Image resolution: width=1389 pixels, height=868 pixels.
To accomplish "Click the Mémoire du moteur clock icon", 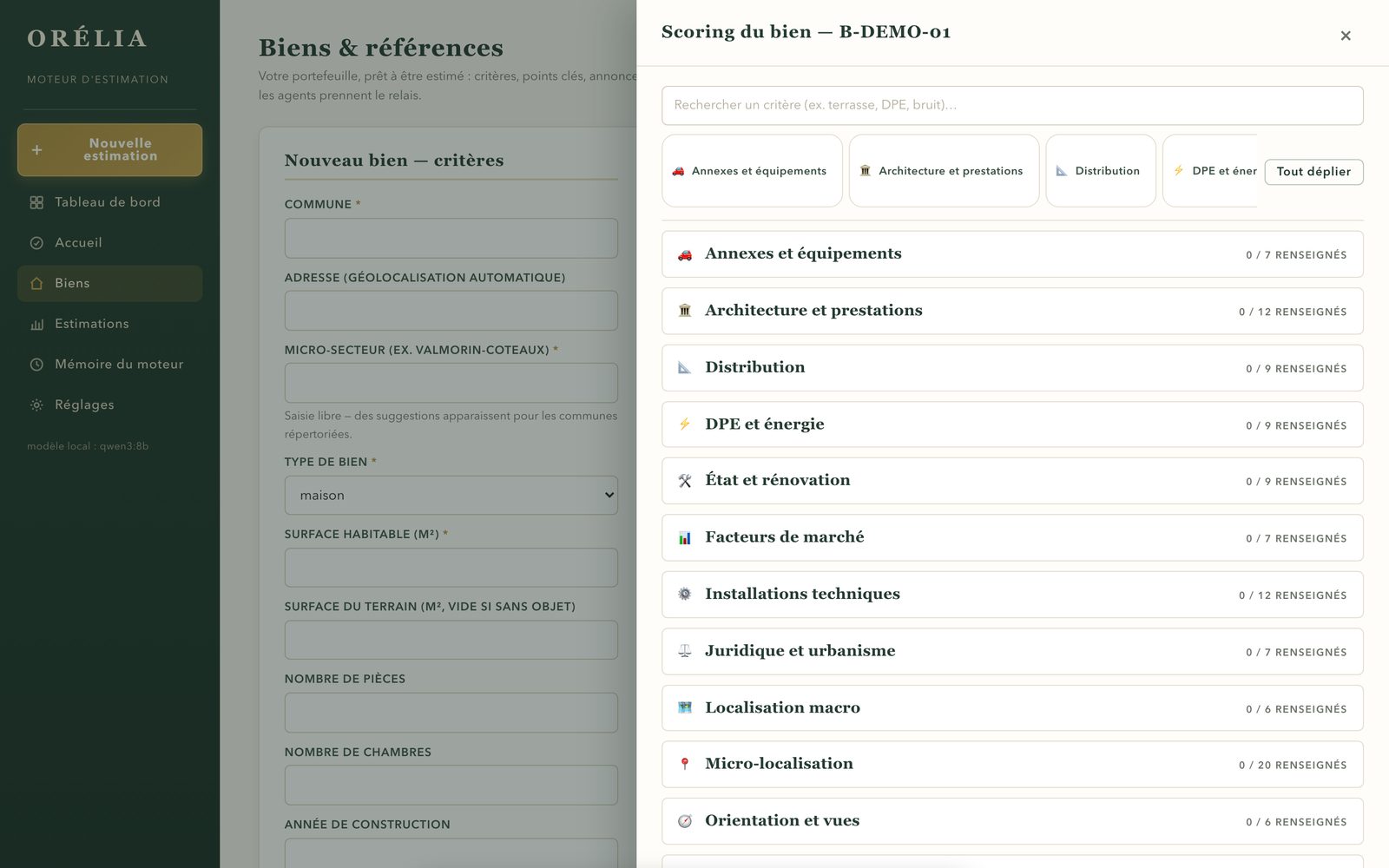I will 36,365.
